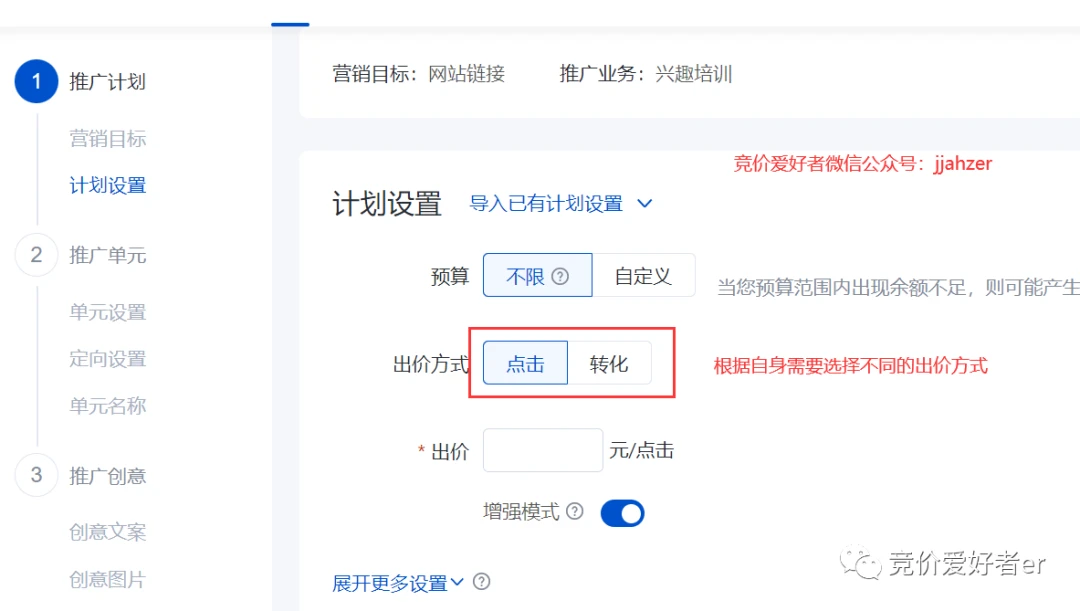The image size is (1080, 611).
Task: Click help icon beside 增强模式
Action: coord(574,512)
